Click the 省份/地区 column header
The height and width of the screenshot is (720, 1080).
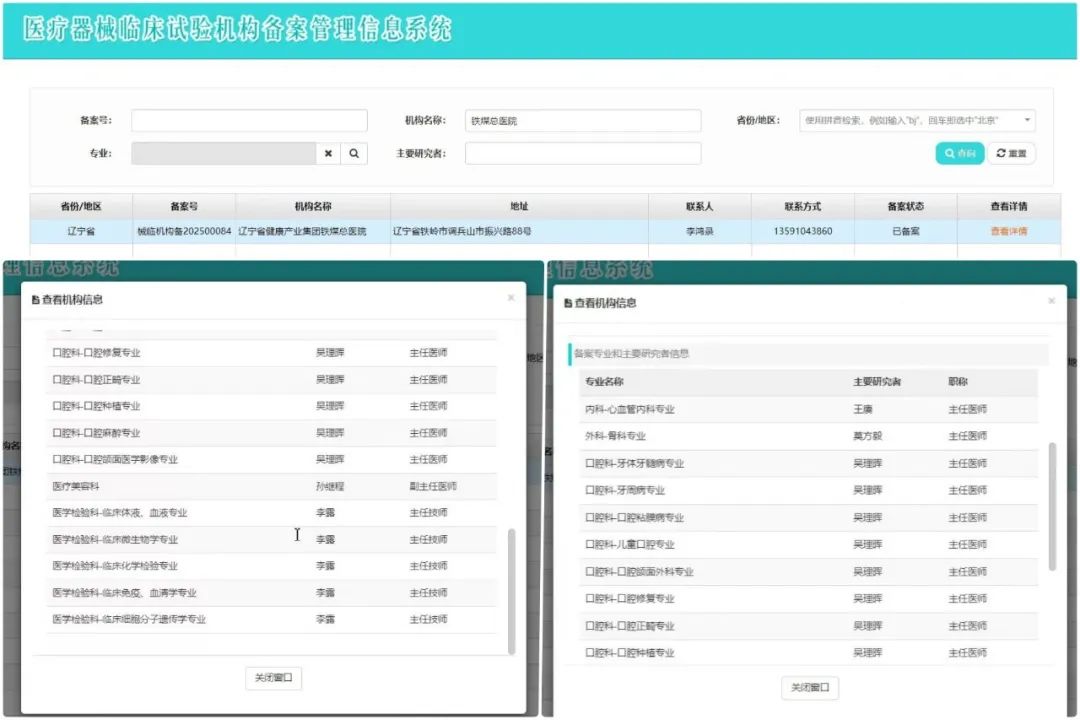coord(81,207)
